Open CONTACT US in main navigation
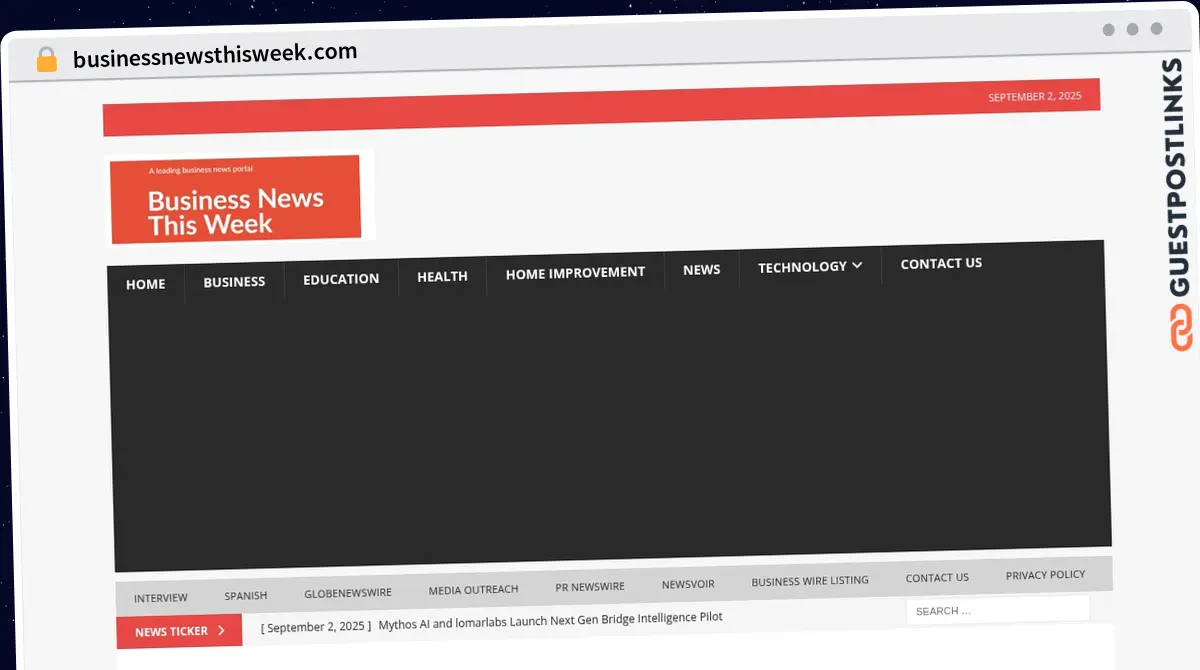 941,263
